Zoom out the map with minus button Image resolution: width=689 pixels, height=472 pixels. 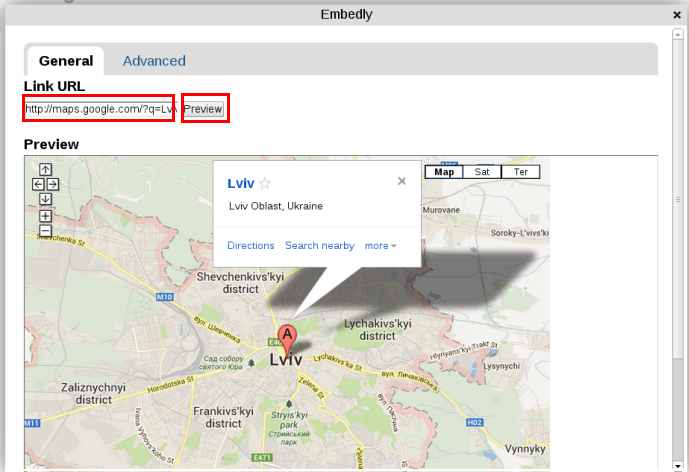(45, 231)
